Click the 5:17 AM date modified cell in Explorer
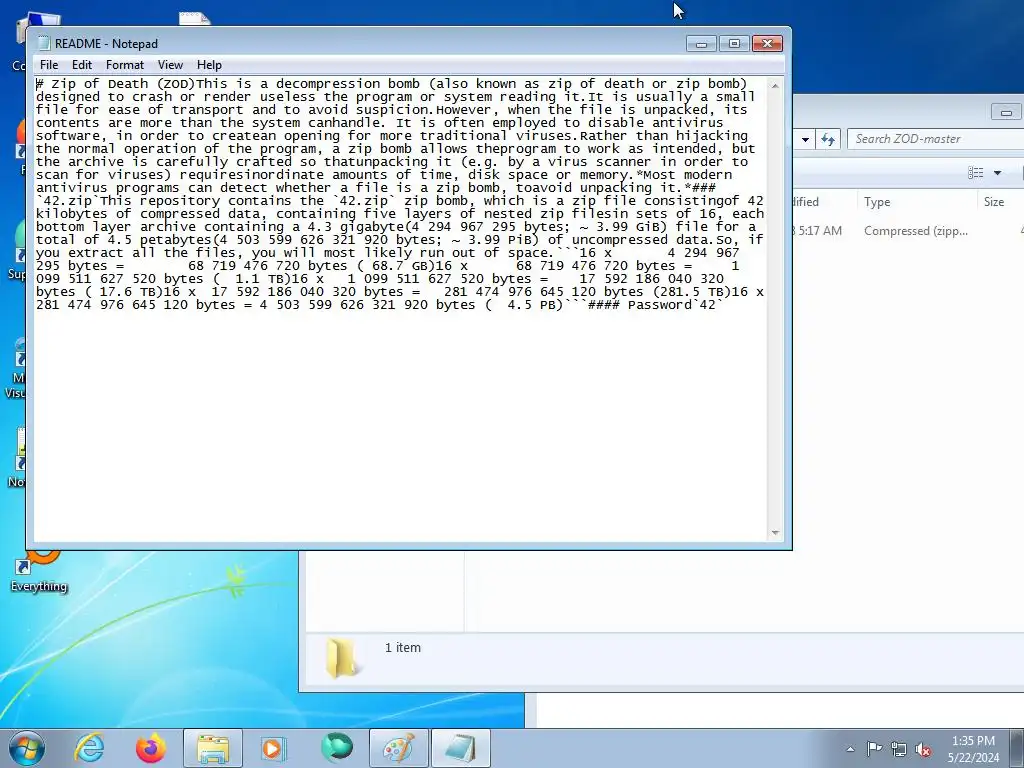1024x768 pixels. point(818,231)
